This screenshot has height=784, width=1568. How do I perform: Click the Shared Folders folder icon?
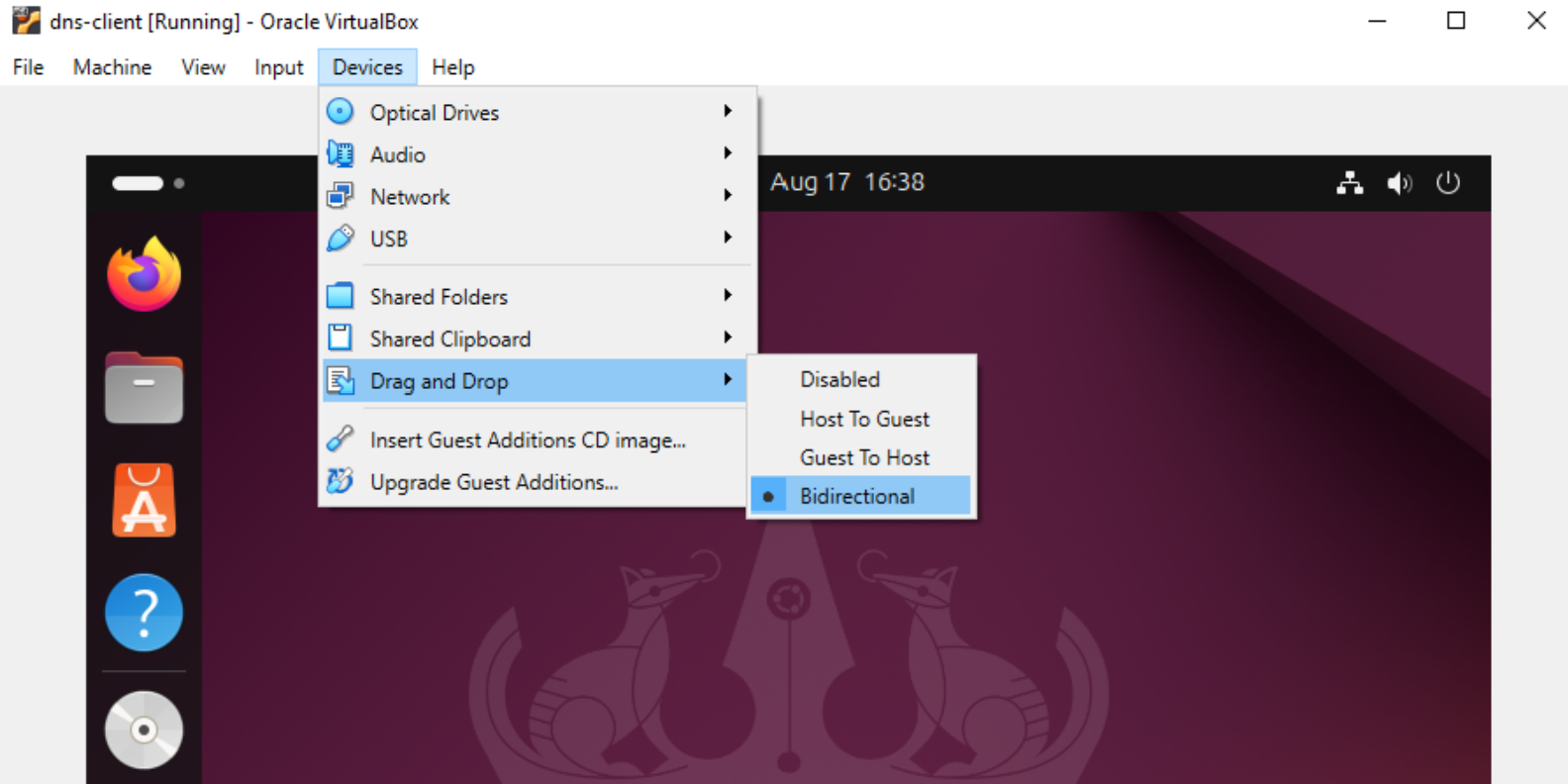[340, 296]
